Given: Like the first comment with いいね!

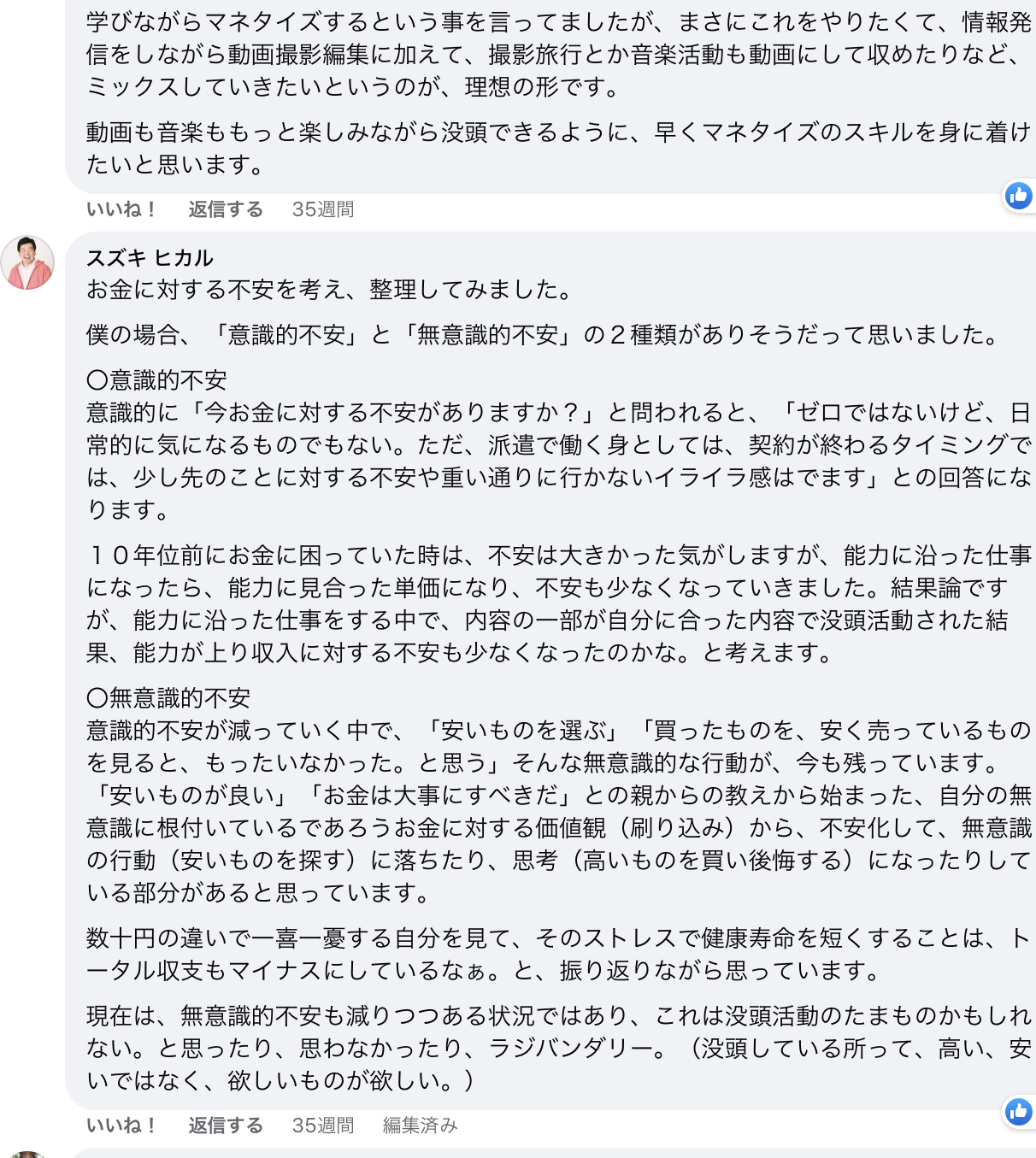Looking at the screenshot, I should click(121, 209).
